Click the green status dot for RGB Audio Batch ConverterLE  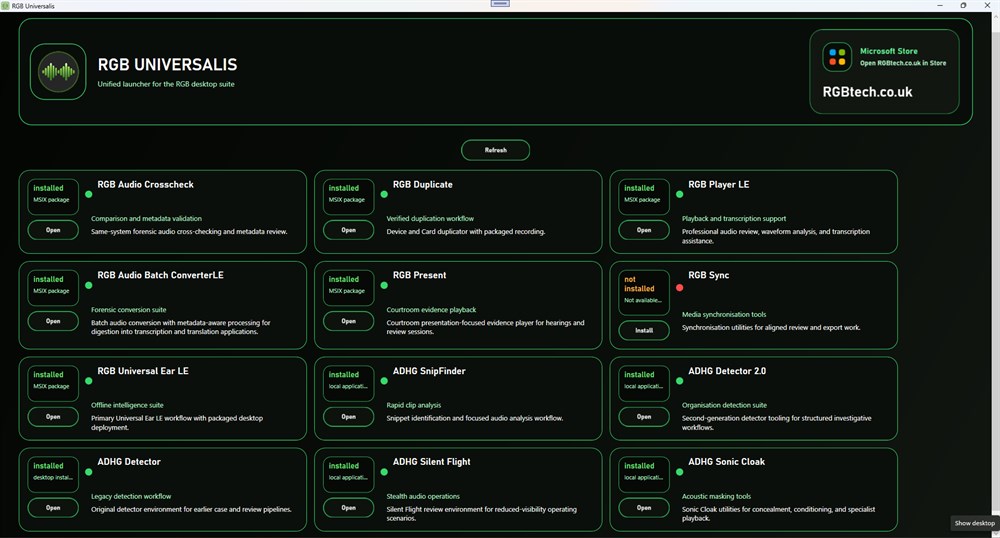(x=89, y=286)
